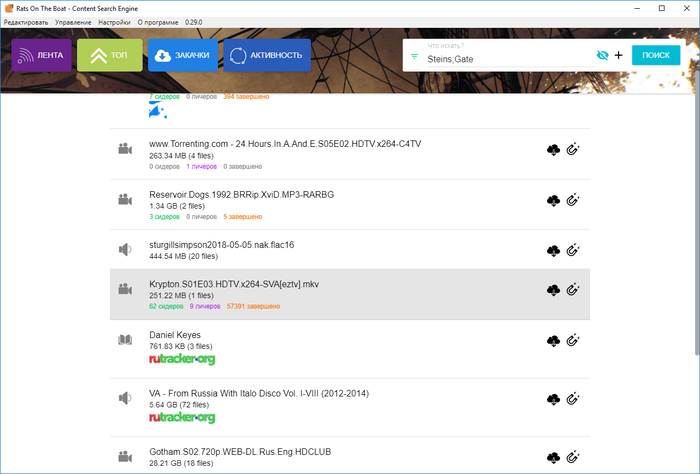Open the ЛЕНТА feed section
The height and width of the screenshot is (474, 700).
42,56
